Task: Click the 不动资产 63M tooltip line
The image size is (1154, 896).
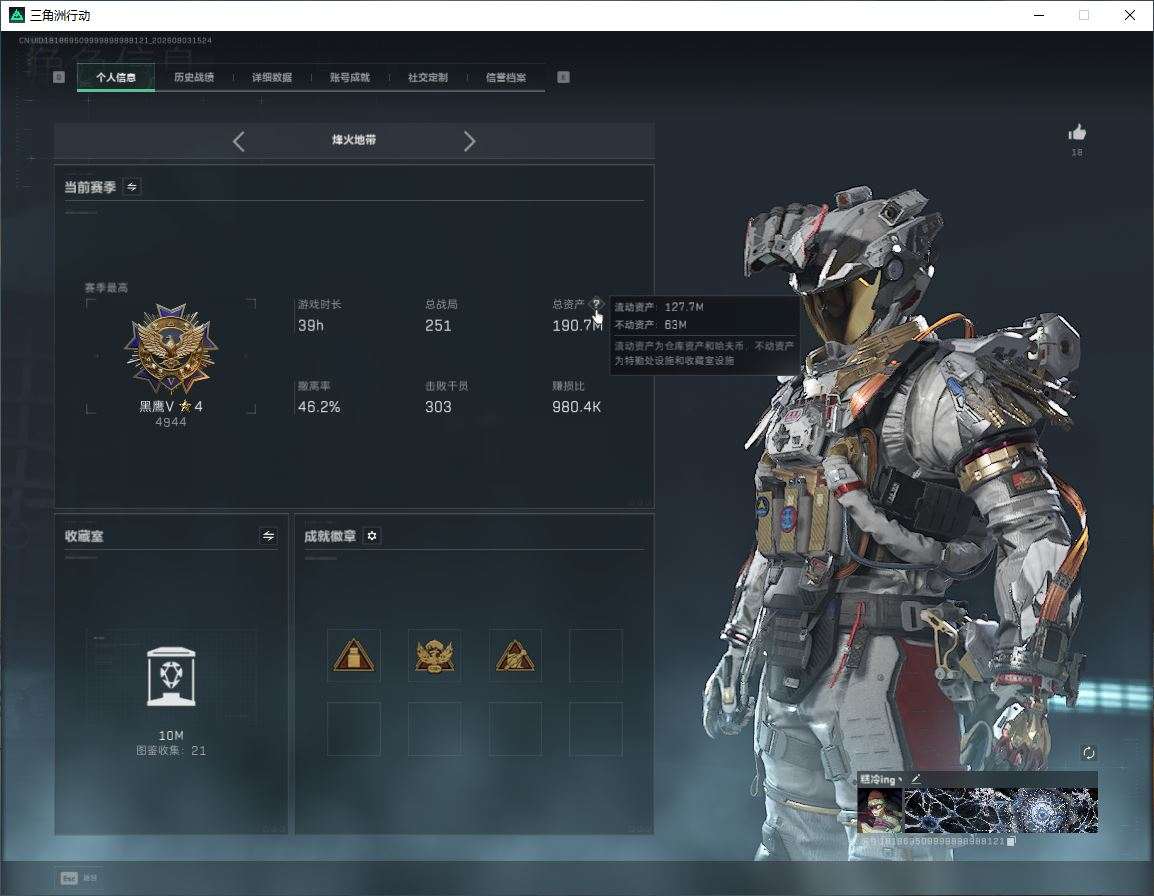Action: click(x=651, y=324)
